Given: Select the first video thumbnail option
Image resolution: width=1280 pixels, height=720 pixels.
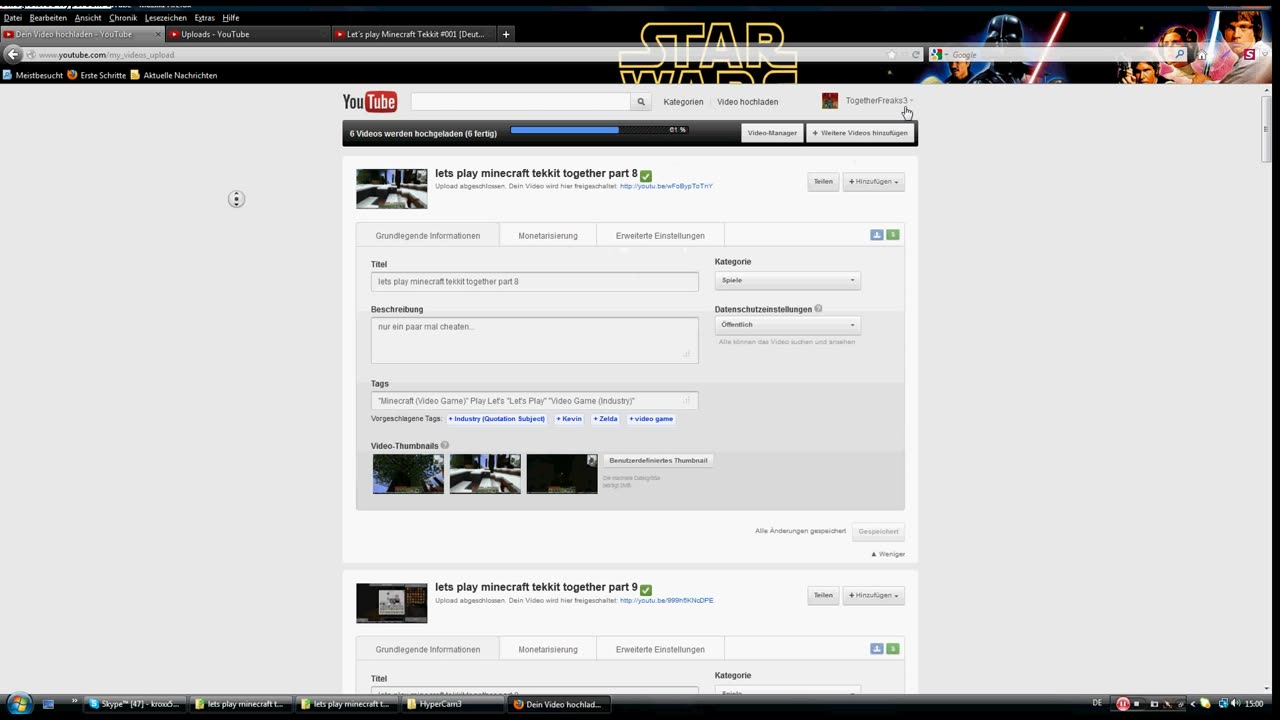Looking at the screenshot, I should [x=408, y=474].
